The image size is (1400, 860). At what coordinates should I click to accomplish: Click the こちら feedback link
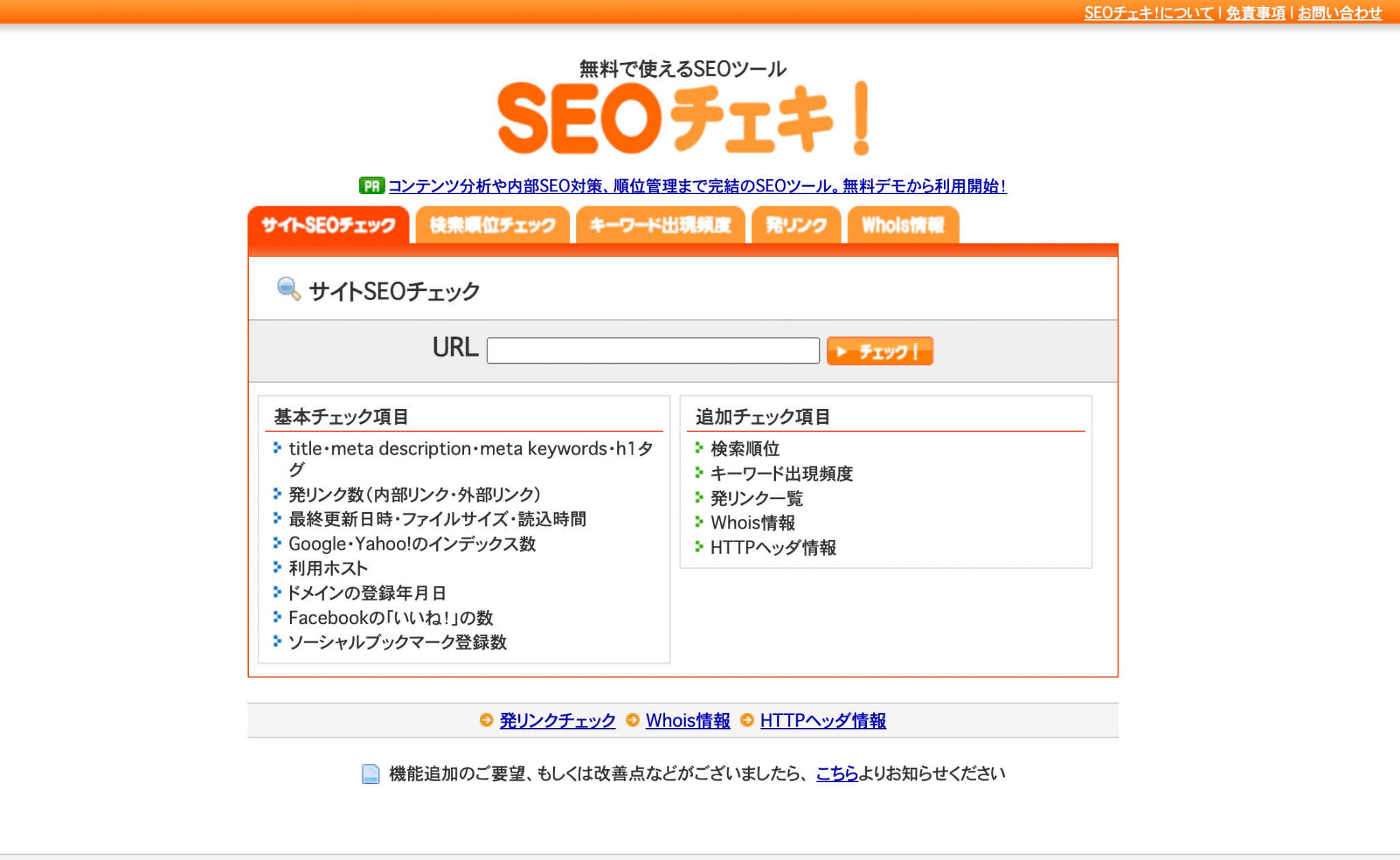pyautogui.click(x=837, y=774)
